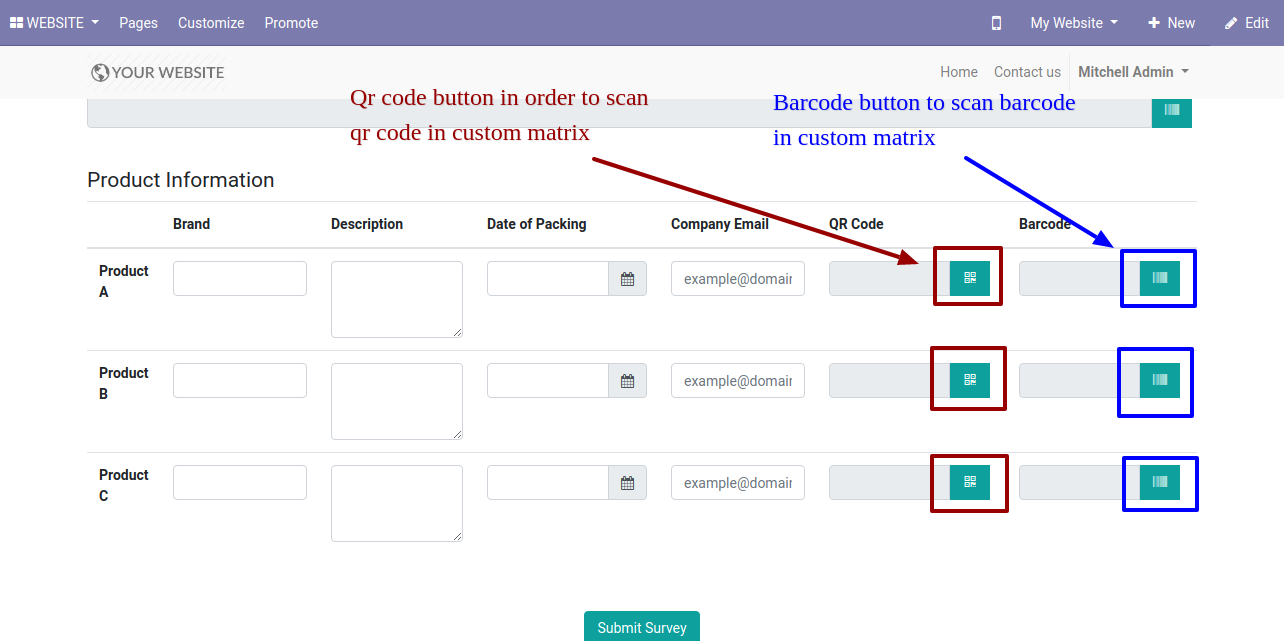Click the Submit Survey button
Viewport: 1284px width, 641px height.
[x=642, y=627]
